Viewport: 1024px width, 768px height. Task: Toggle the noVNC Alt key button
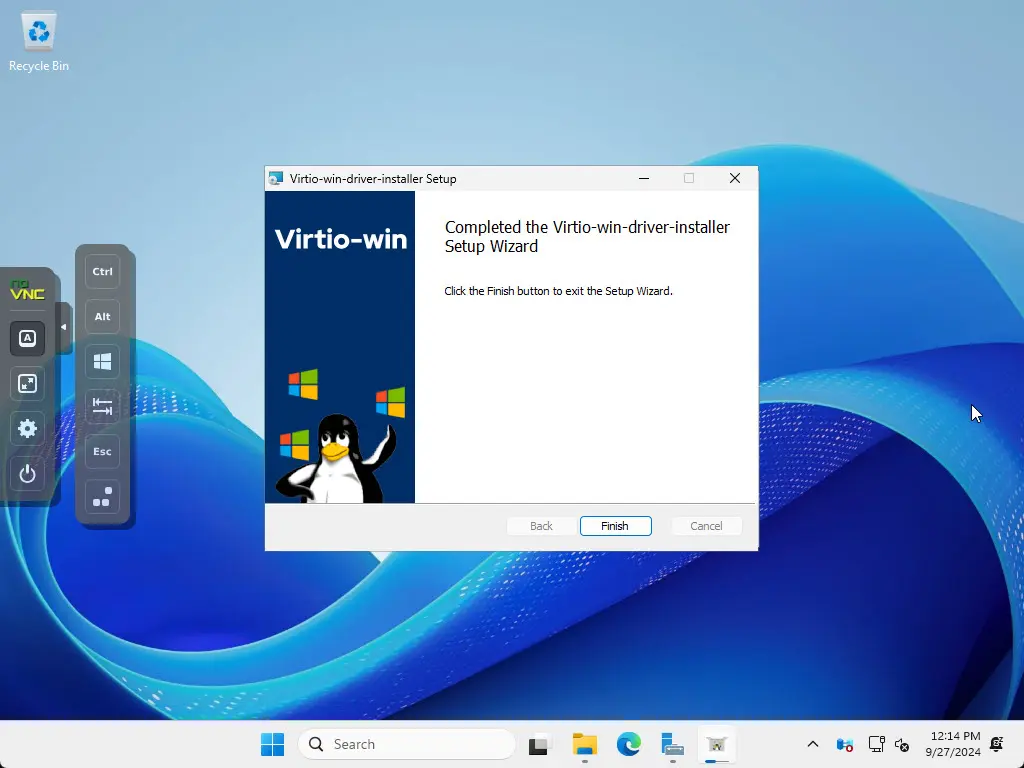click(102, 316)
